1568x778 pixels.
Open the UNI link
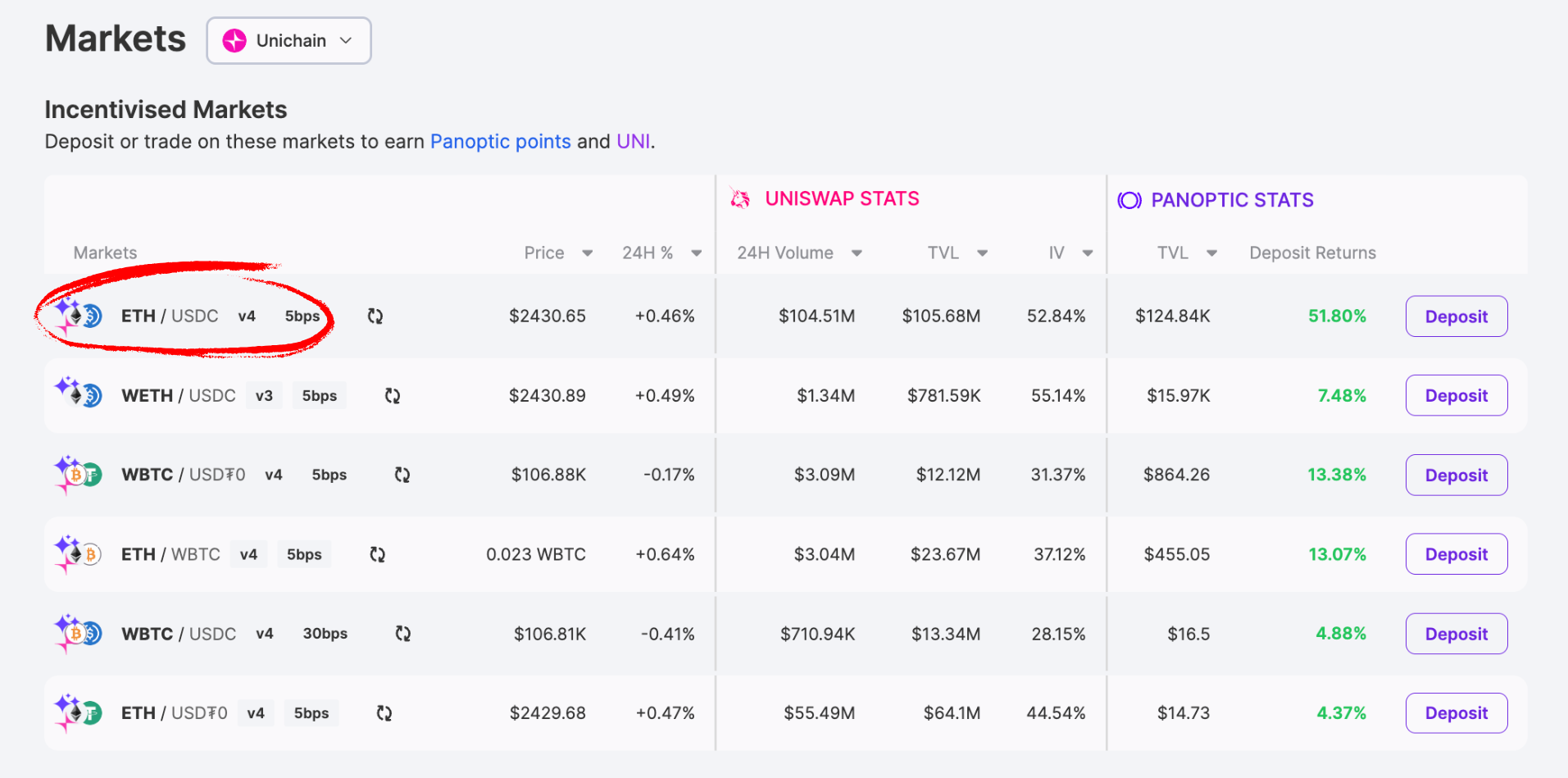tap(633, 142)
